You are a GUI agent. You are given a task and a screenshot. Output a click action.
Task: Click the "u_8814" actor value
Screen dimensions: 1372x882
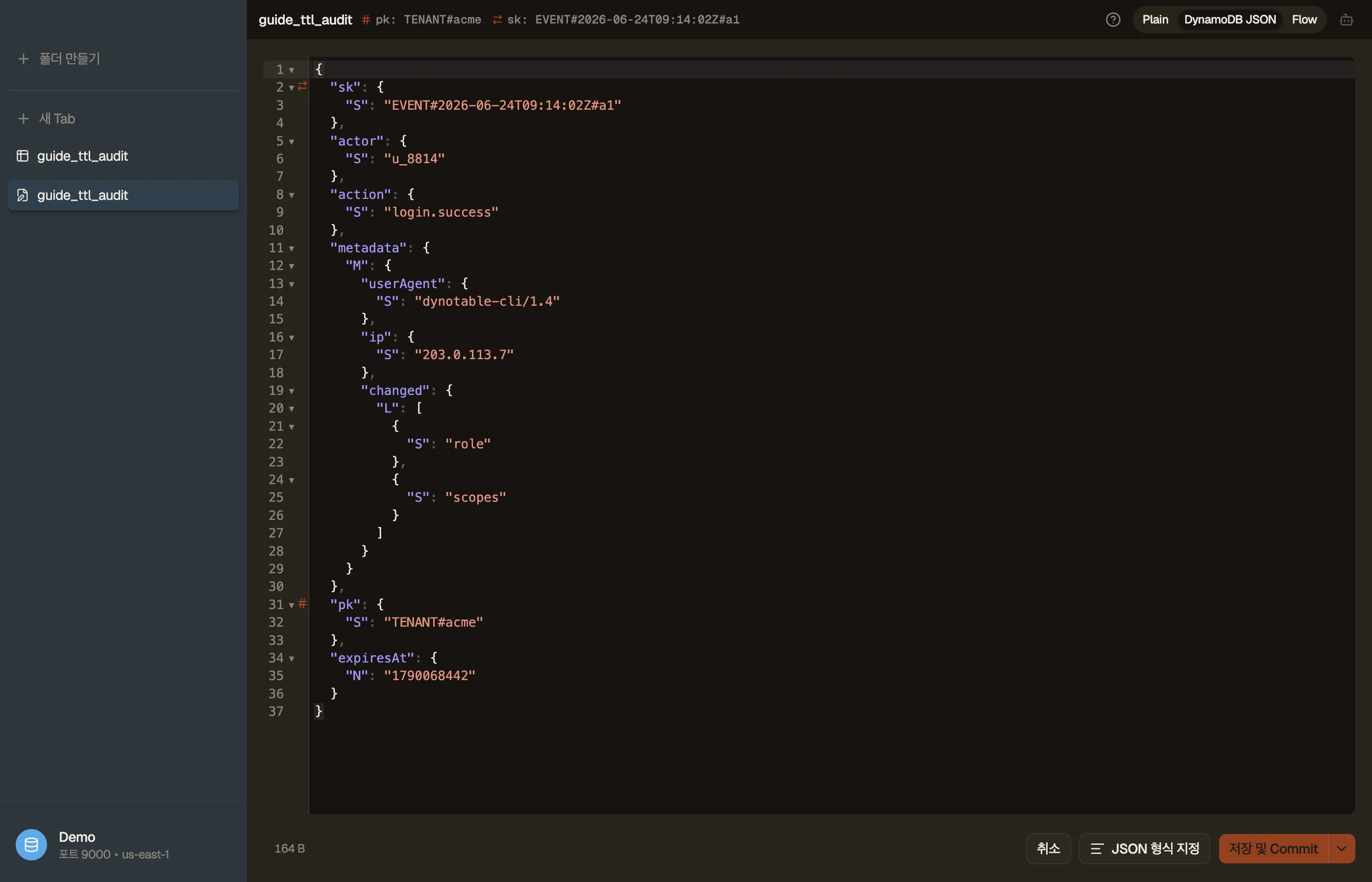tap(414, 159)
